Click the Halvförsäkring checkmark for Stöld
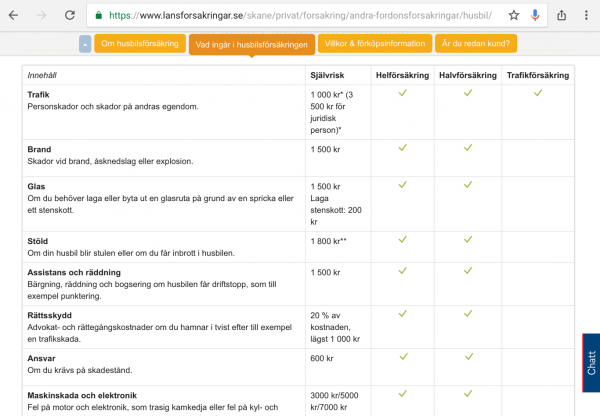Viewport: 600px width, 416px height. tap(468, 240)
